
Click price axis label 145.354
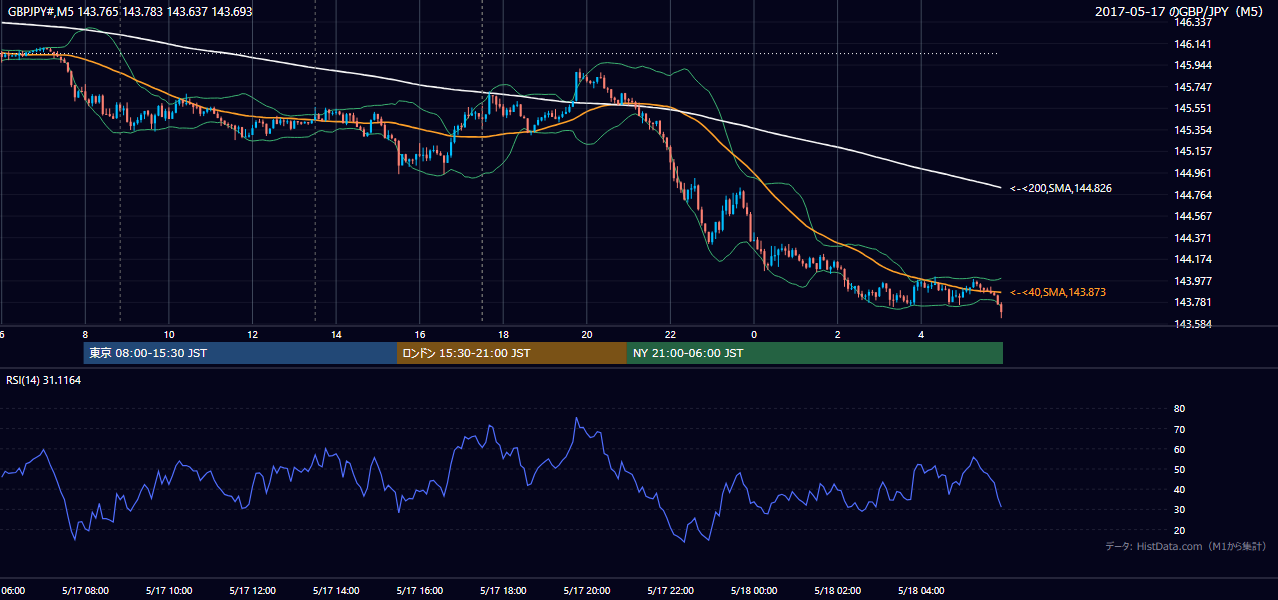pos(1192,130)
